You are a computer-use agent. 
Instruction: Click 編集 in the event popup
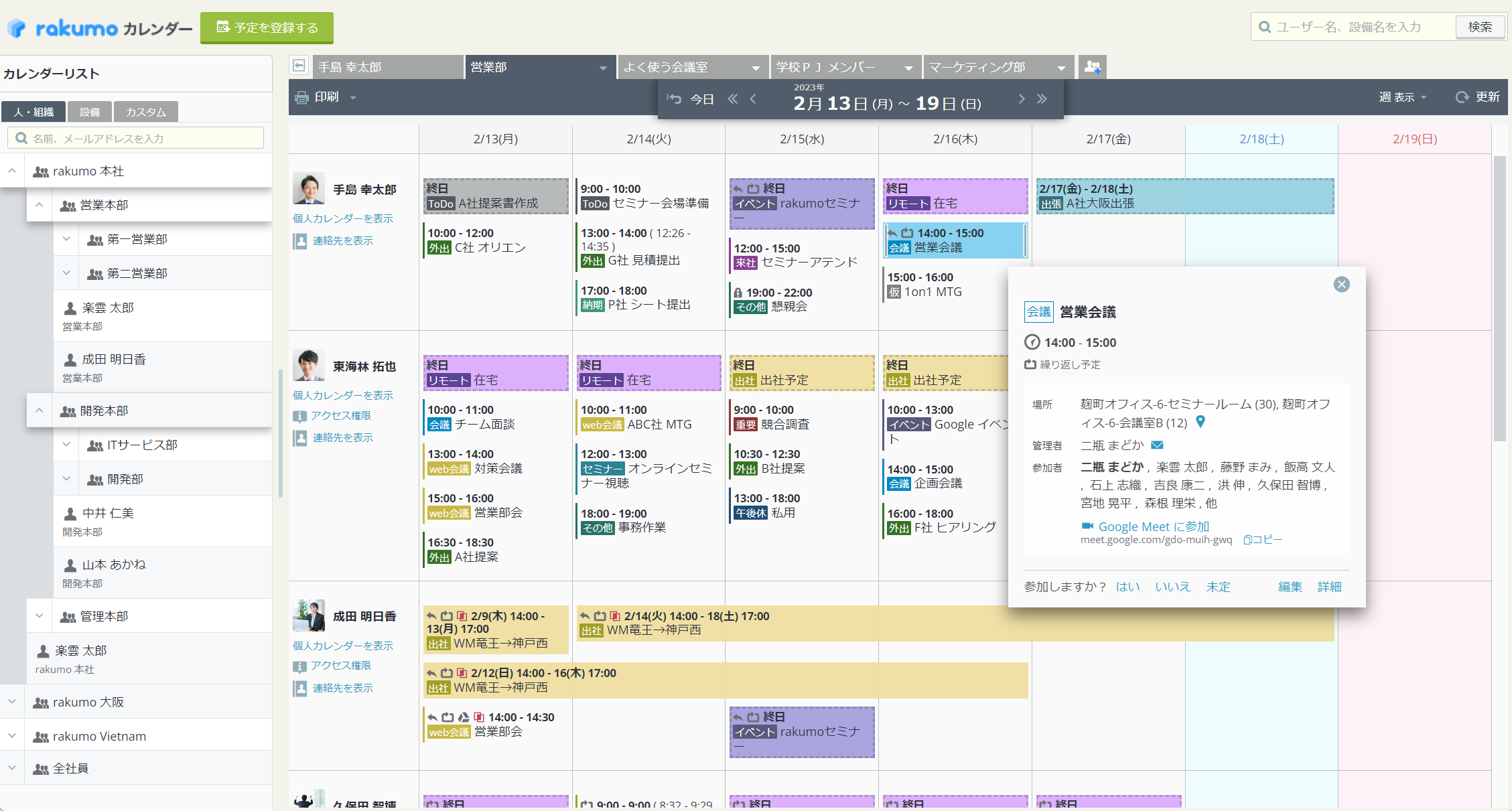click(1290, 587)
